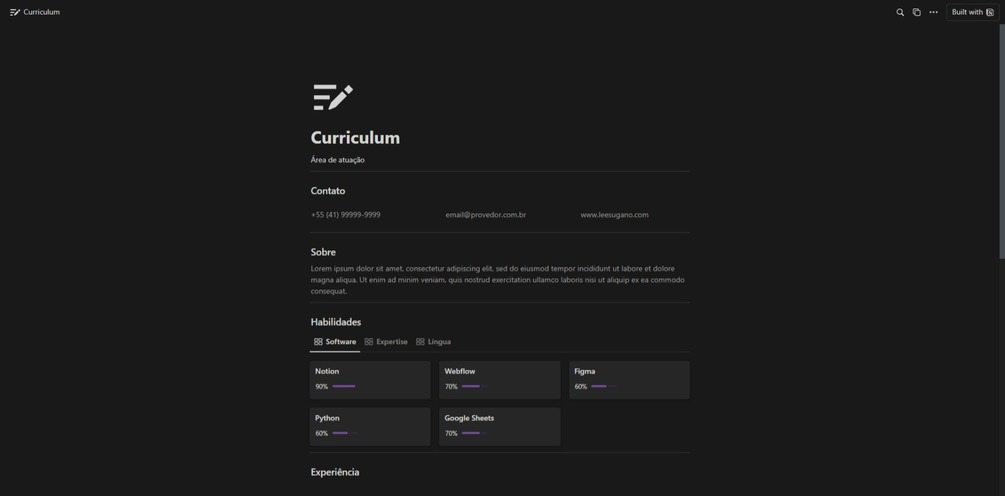The image size is (1005, 496).
Task: Switch to the Língua tab
Action: [x=433, y=342]
